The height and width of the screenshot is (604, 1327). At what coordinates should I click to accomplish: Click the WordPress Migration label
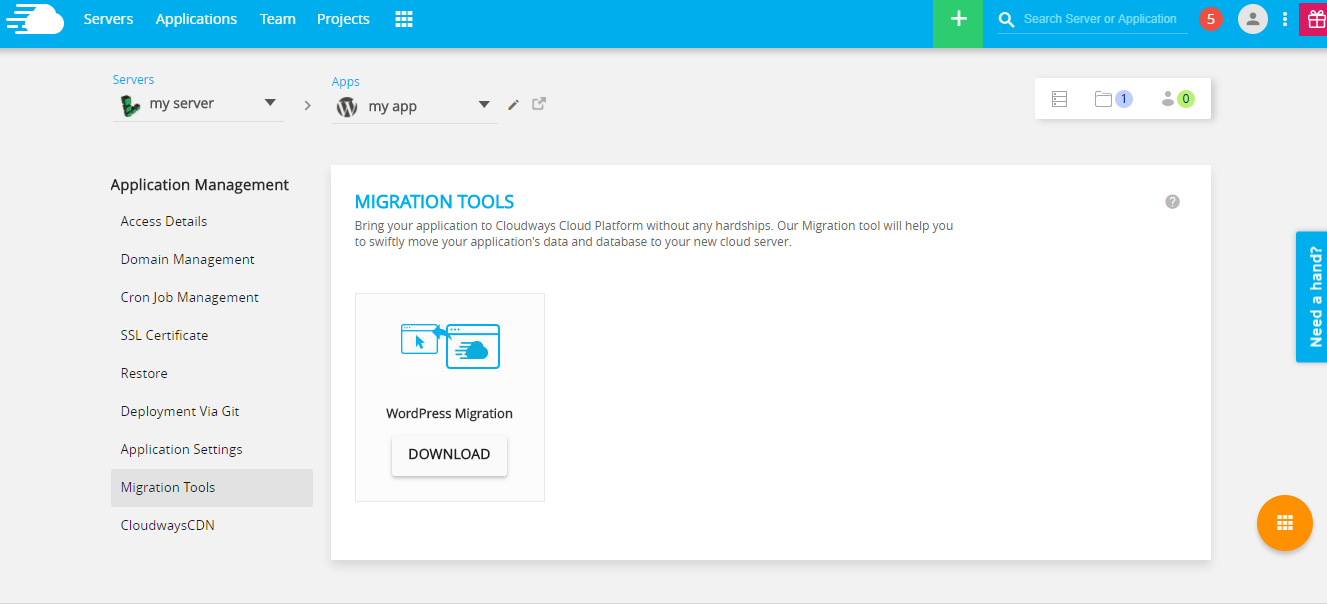tap(450, 413)
